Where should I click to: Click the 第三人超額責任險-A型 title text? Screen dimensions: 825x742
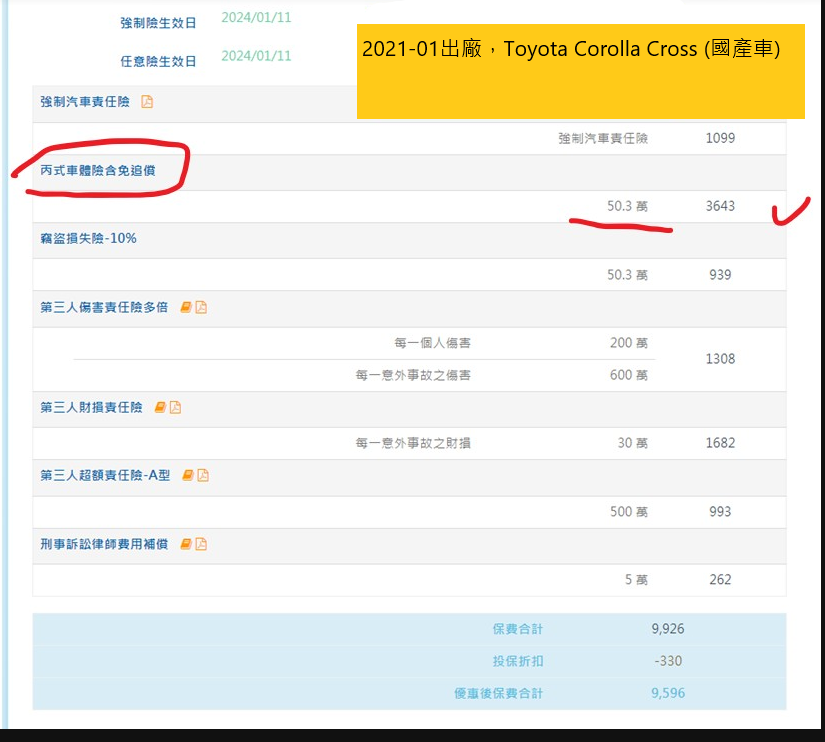coord(105,476)
